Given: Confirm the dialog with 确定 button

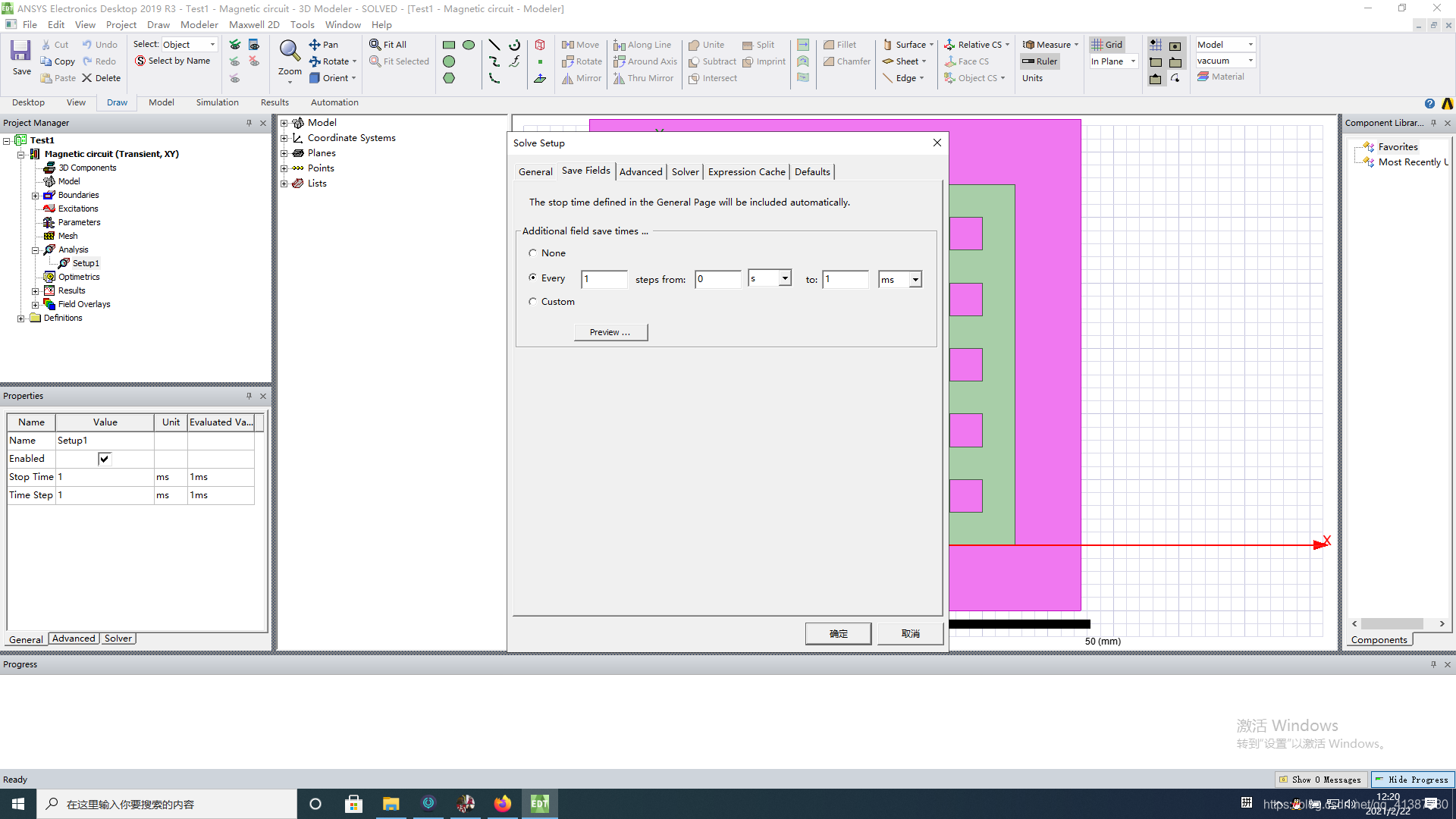Looking at the screenshot, I should (x=838, y=633).
